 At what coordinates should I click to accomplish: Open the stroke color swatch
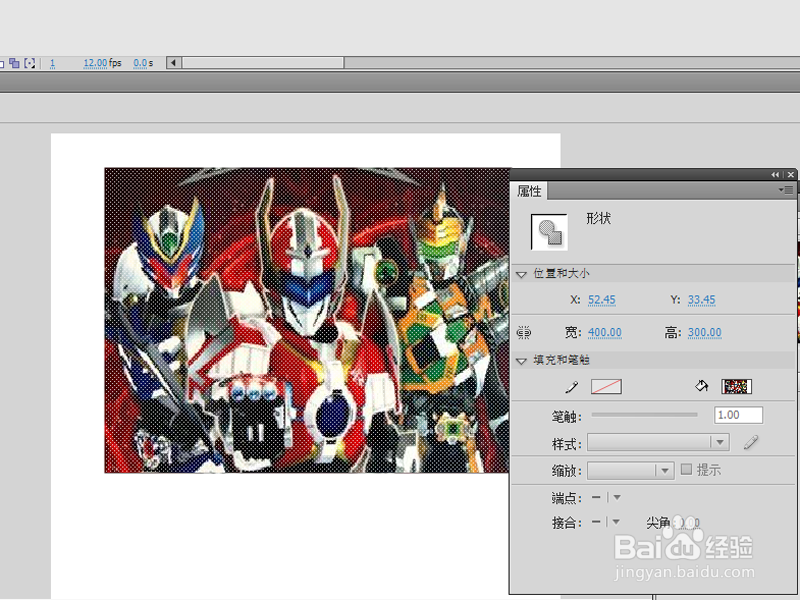(606, 387)
